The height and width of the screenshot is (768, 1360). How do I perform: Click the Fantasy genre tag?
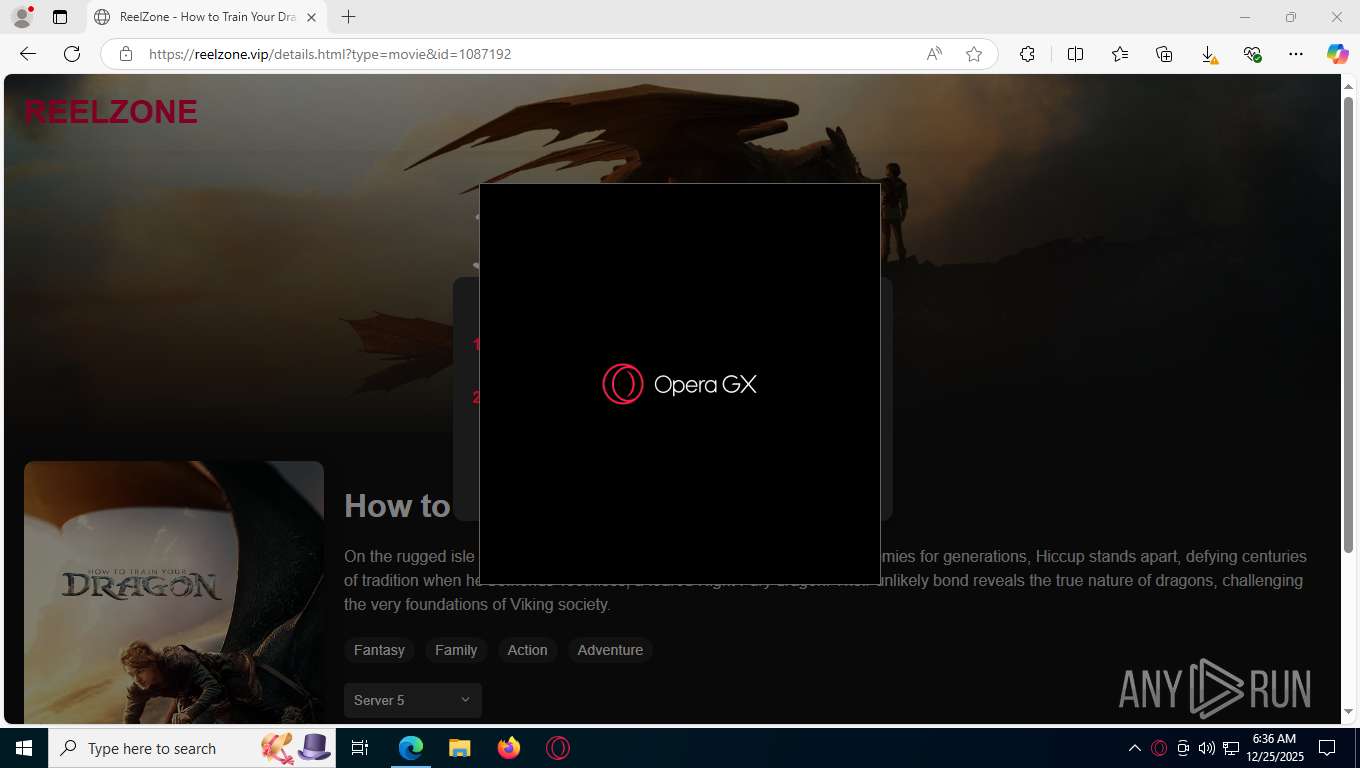point(379,650)
